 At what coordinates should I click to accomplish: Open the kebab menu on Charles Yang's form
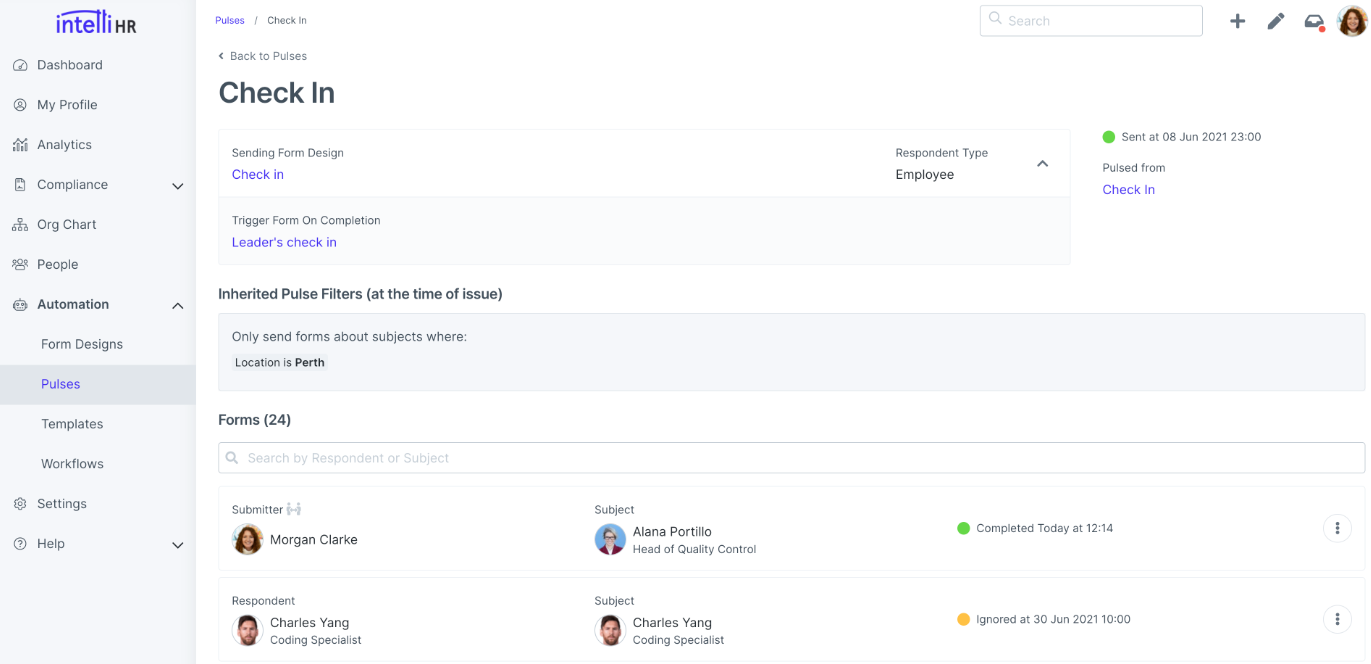pos(1337,619)
